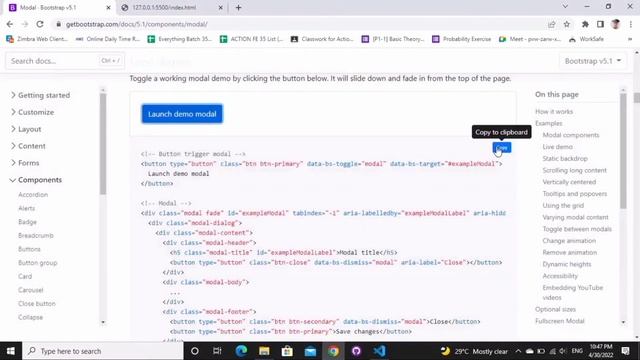The width and height of the screenshot is (640, 360).
Task: Open Visual Studio Code from the taskbar
Action: coord(379,351)
